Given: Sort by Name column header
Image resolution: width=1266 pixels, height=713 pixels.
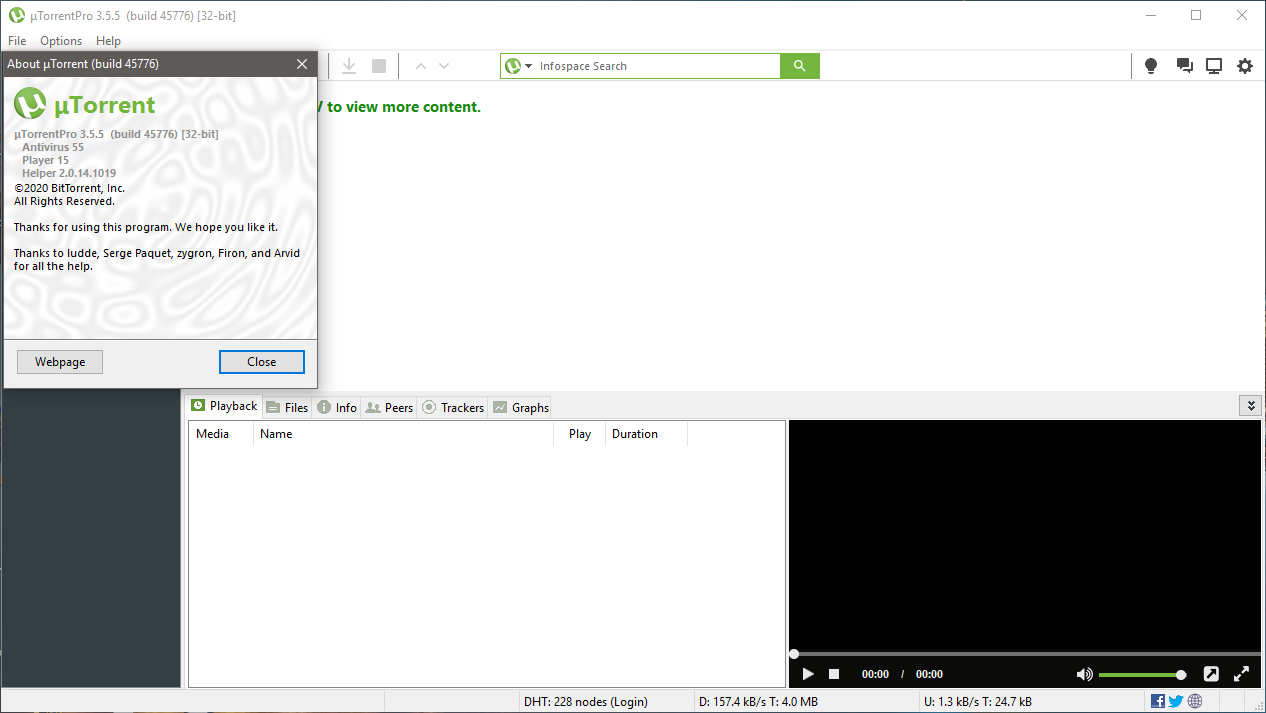Looking at the screenshot, I should pyautogui.click(x=404, y=434).
